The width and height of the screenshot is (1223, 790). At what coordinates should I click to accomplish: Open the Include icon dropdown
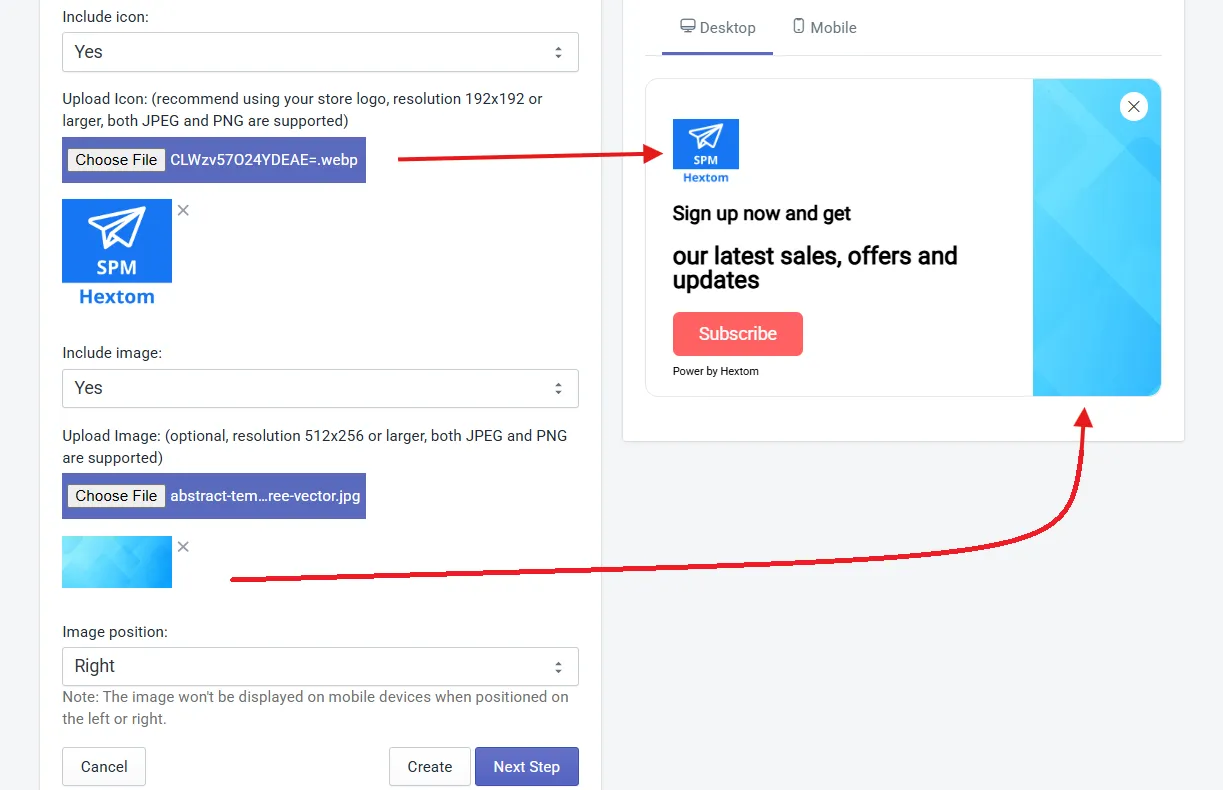click(x=320, y=52)
